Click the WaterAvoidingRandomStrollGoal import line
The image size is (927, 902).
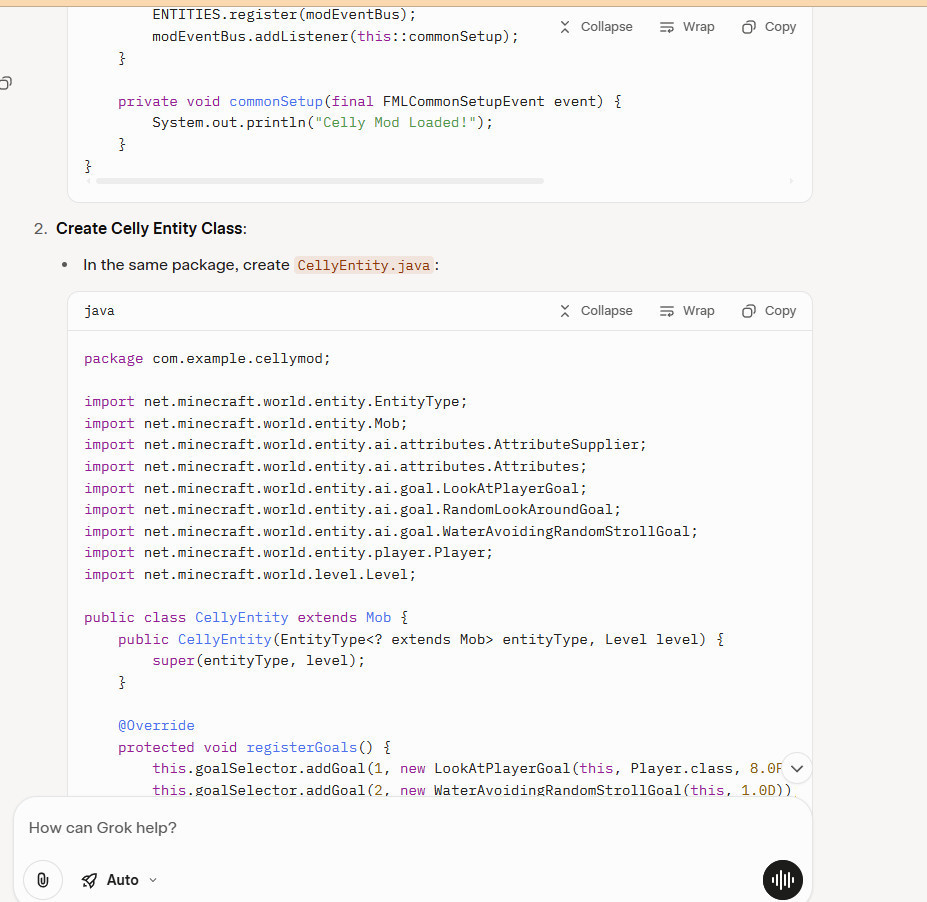(x=390, y=531)
